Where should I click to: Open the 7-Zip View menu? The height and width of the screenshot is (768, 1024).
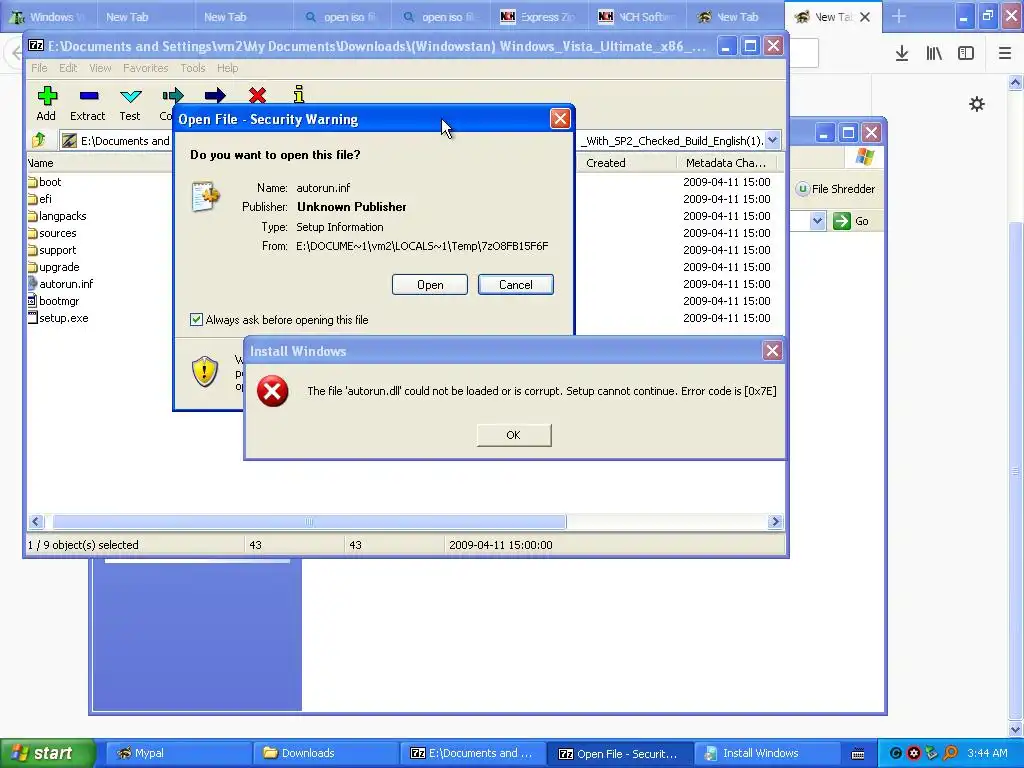tap(100, 68)
